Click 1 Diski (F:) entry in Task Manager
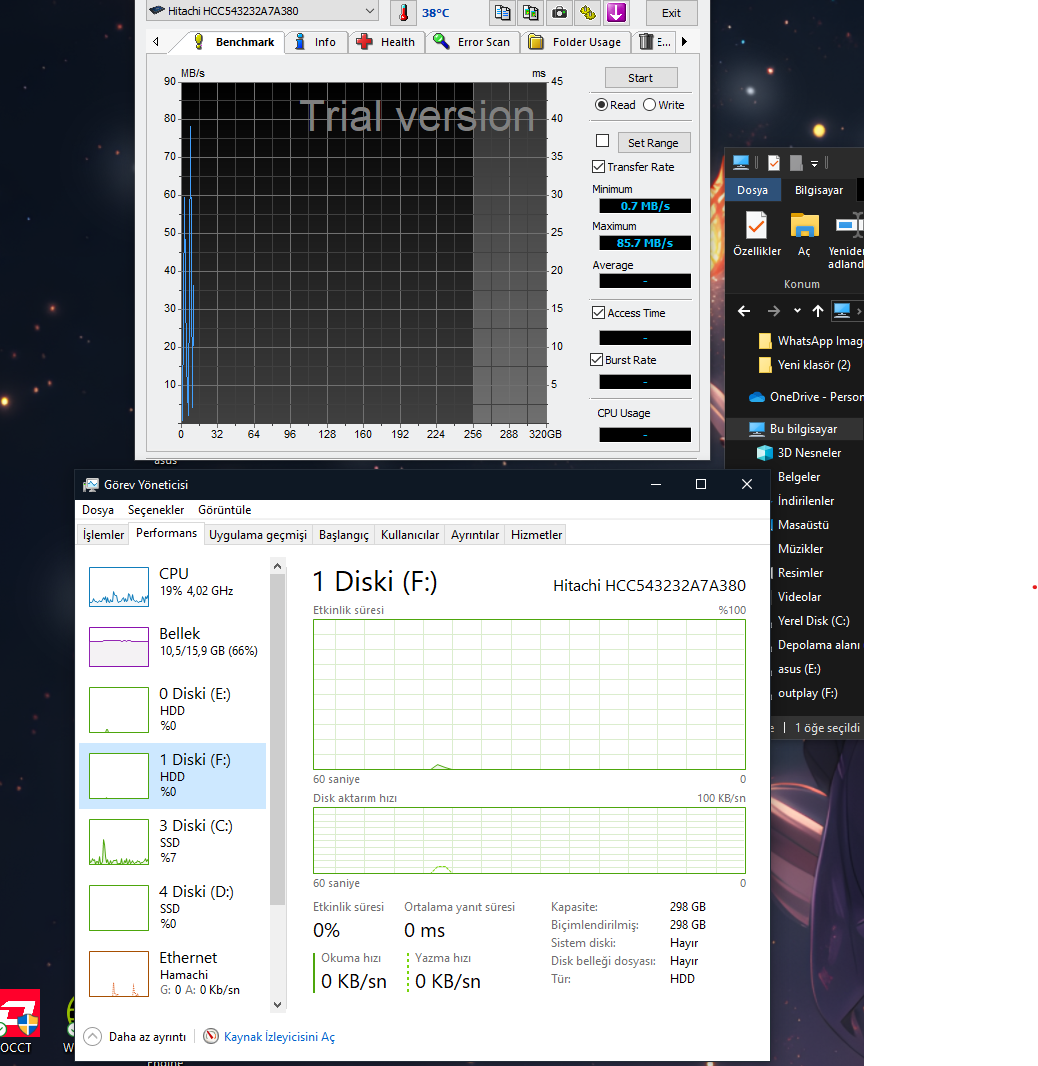 [x=173, y=775]
